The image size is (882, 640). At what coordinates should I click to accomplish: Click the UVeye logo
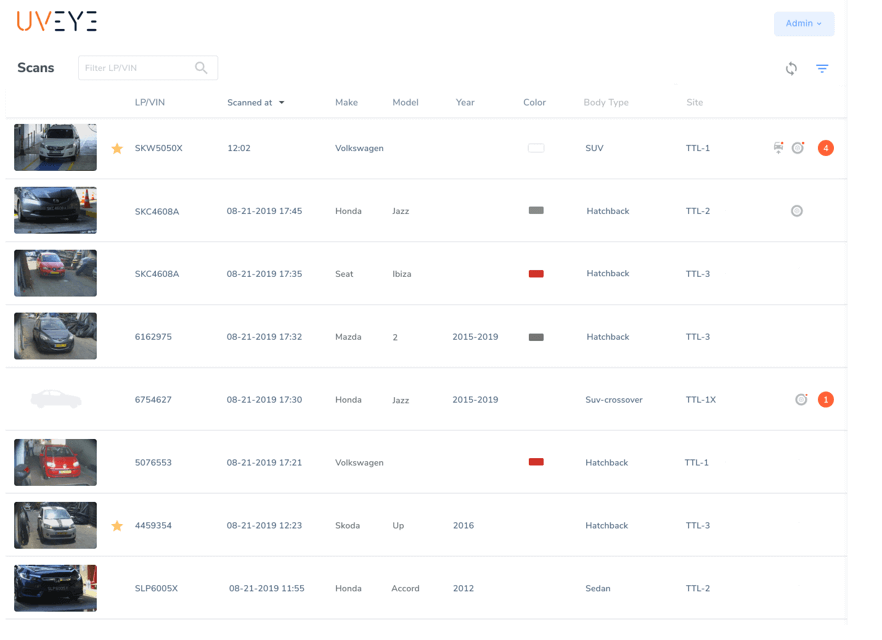(57, 21)
